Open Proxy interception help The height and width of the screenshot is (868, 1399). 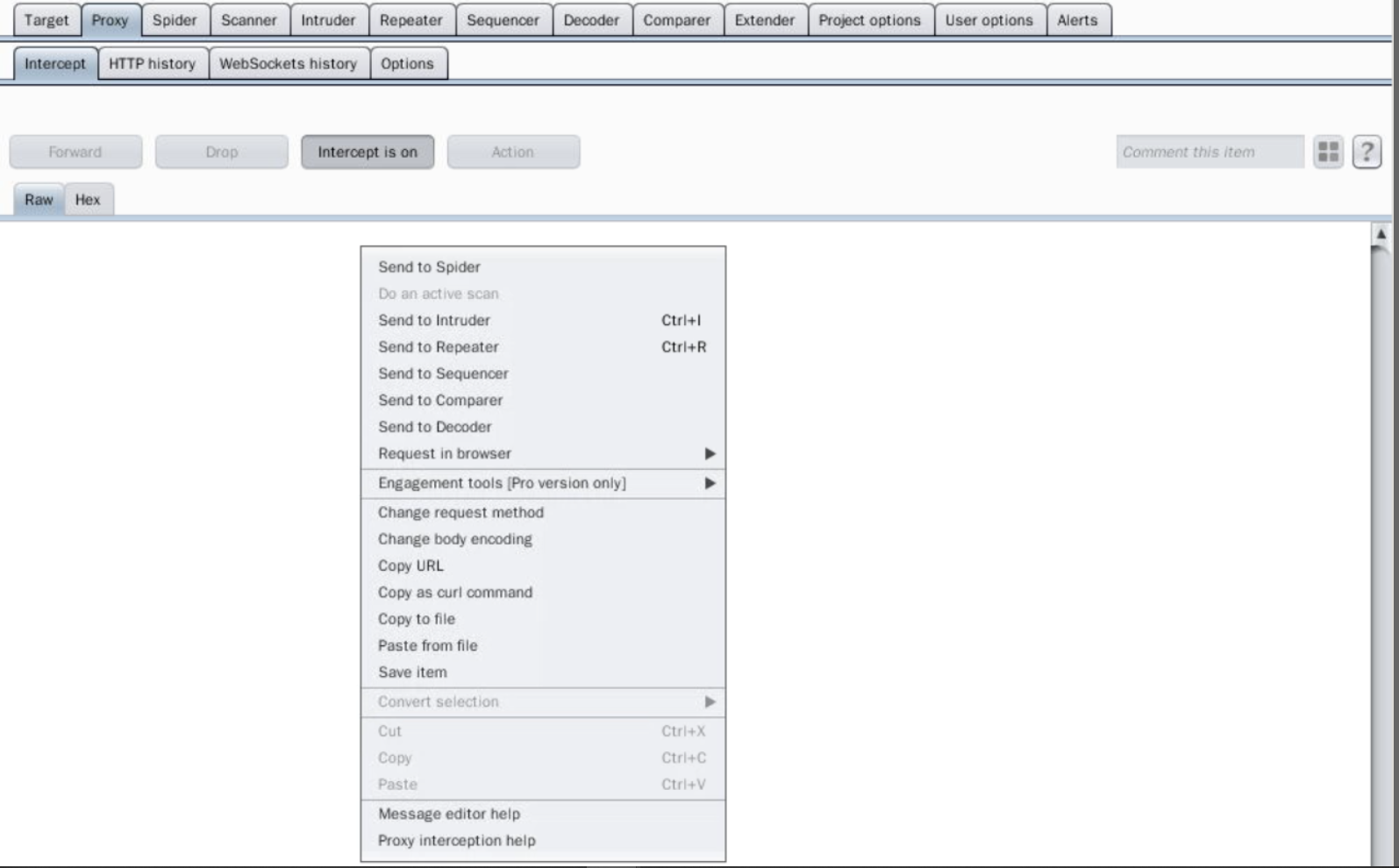[x=543, y=840]
